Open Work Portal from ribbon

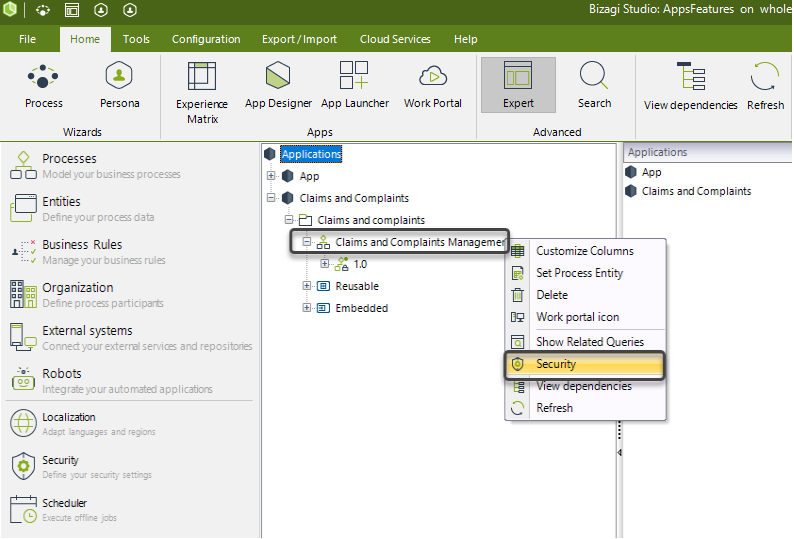click(432, 86)
